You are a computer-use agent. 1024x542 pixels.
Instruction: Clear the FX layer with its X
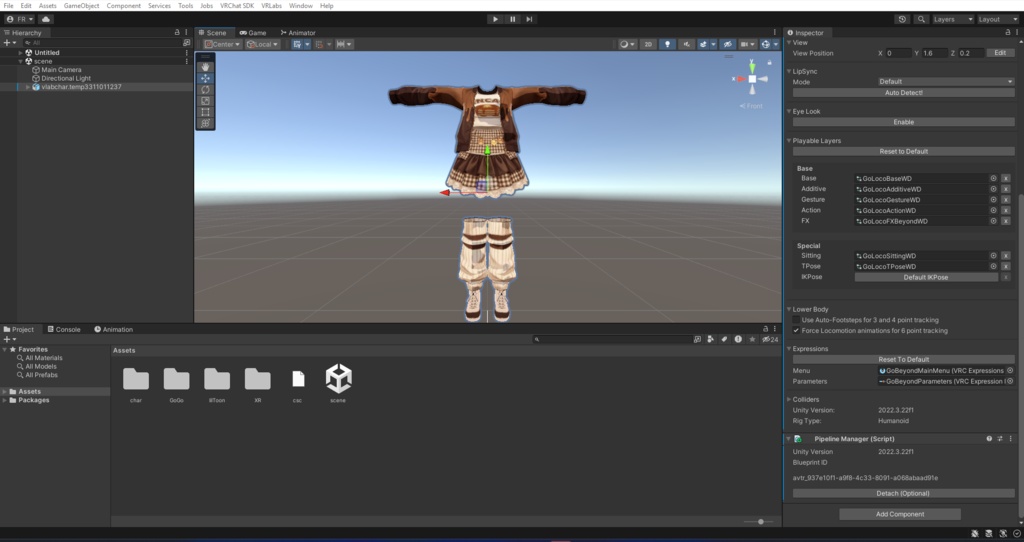tap(1006, 221)
